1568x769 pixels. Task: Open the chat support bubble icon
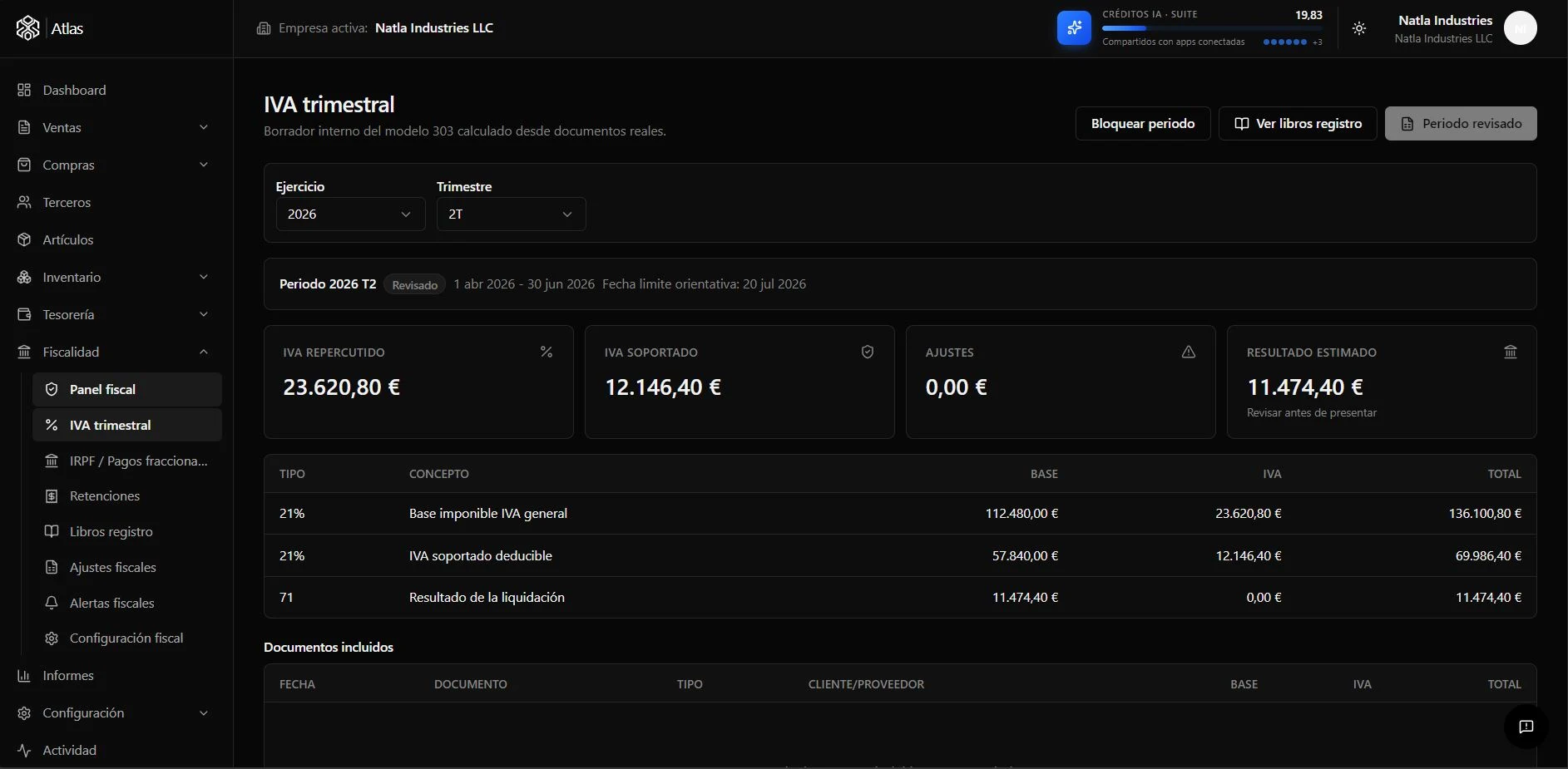point(1526,727)
